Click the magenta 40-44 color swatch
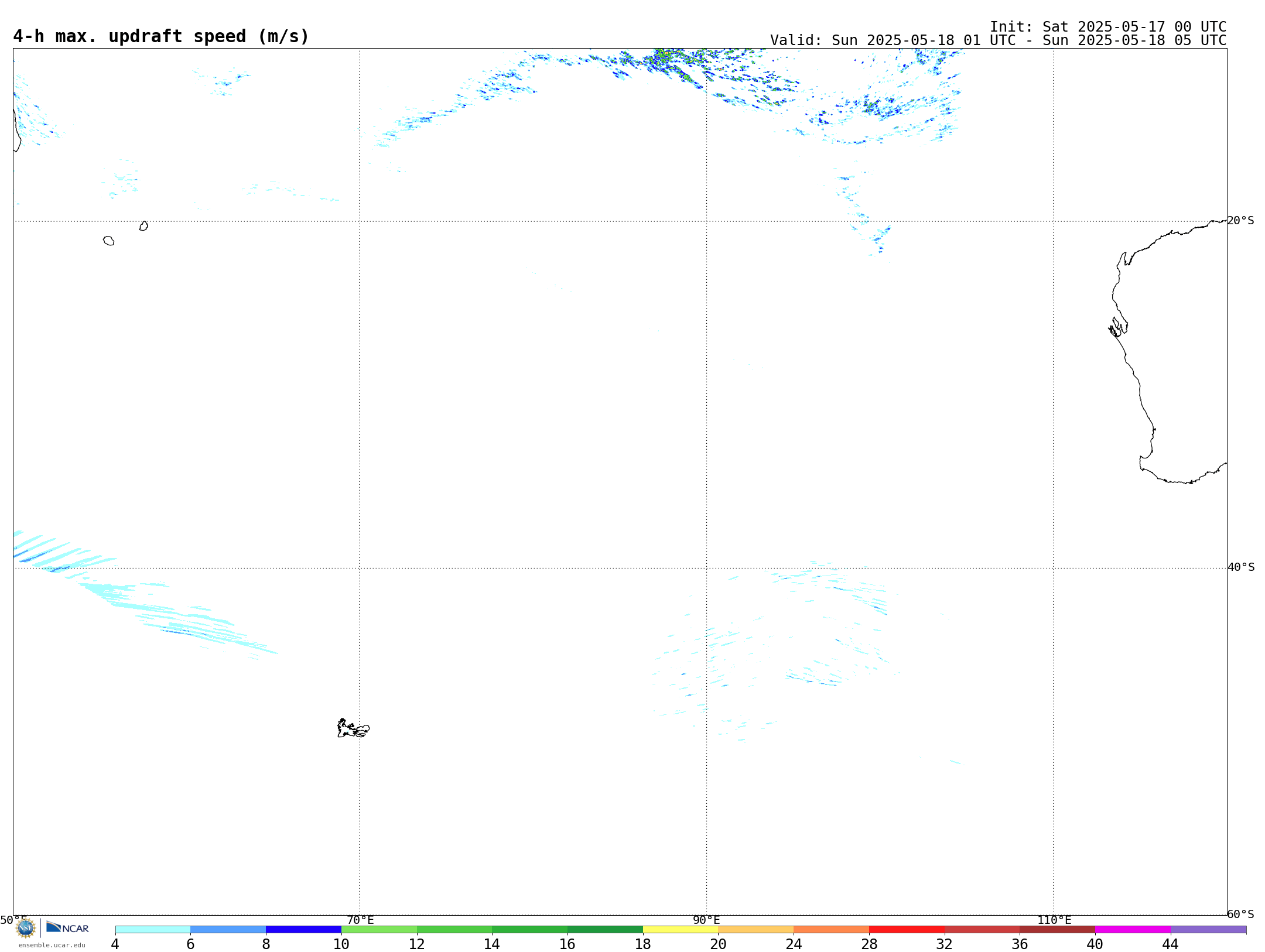Image resolution: width=1265 pixels, height=952 pixels. (x=1133, y=929)
